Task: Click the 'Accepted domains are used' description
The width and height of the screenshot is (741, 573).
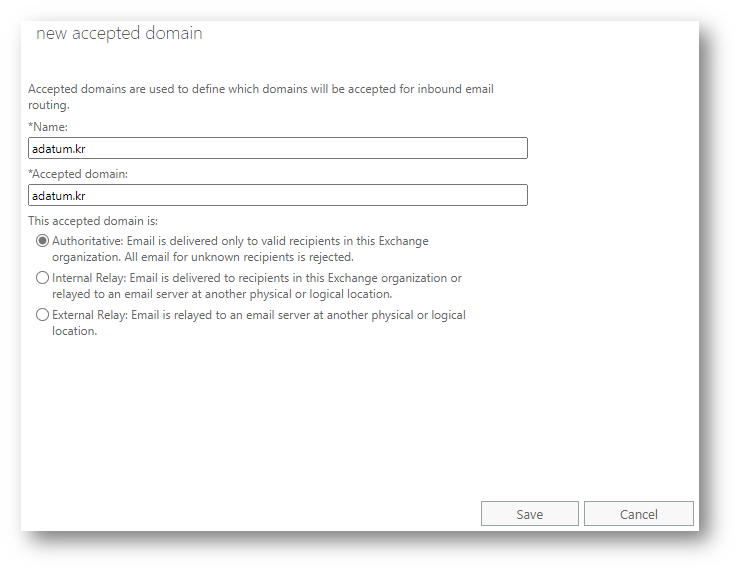Action: [x=261, y=97]
